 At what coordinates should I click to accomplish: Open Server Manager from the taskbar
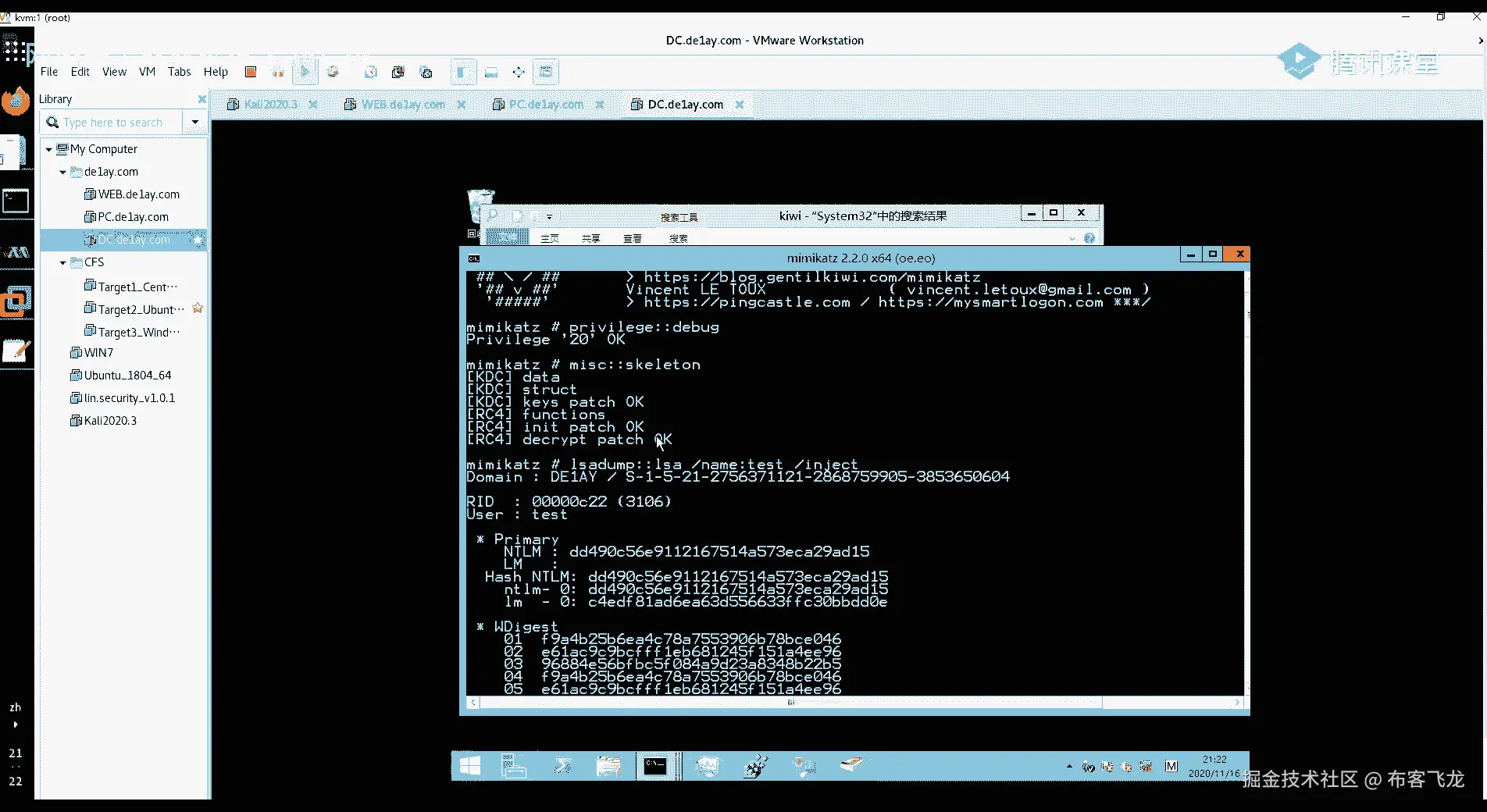click(514, 767)
